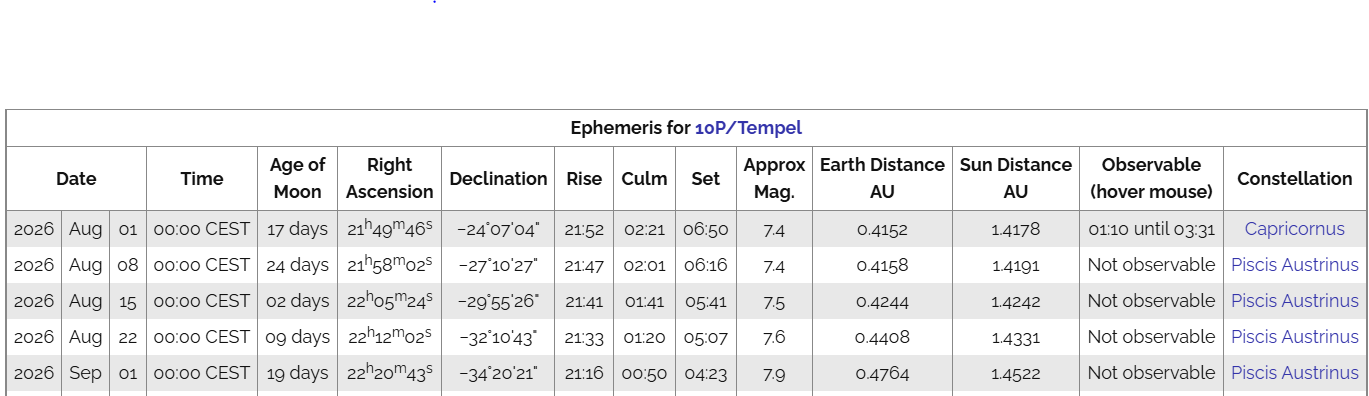Click the Observable (hover mouse) column header
The image size is (1369, 396).
point(1151,178)
